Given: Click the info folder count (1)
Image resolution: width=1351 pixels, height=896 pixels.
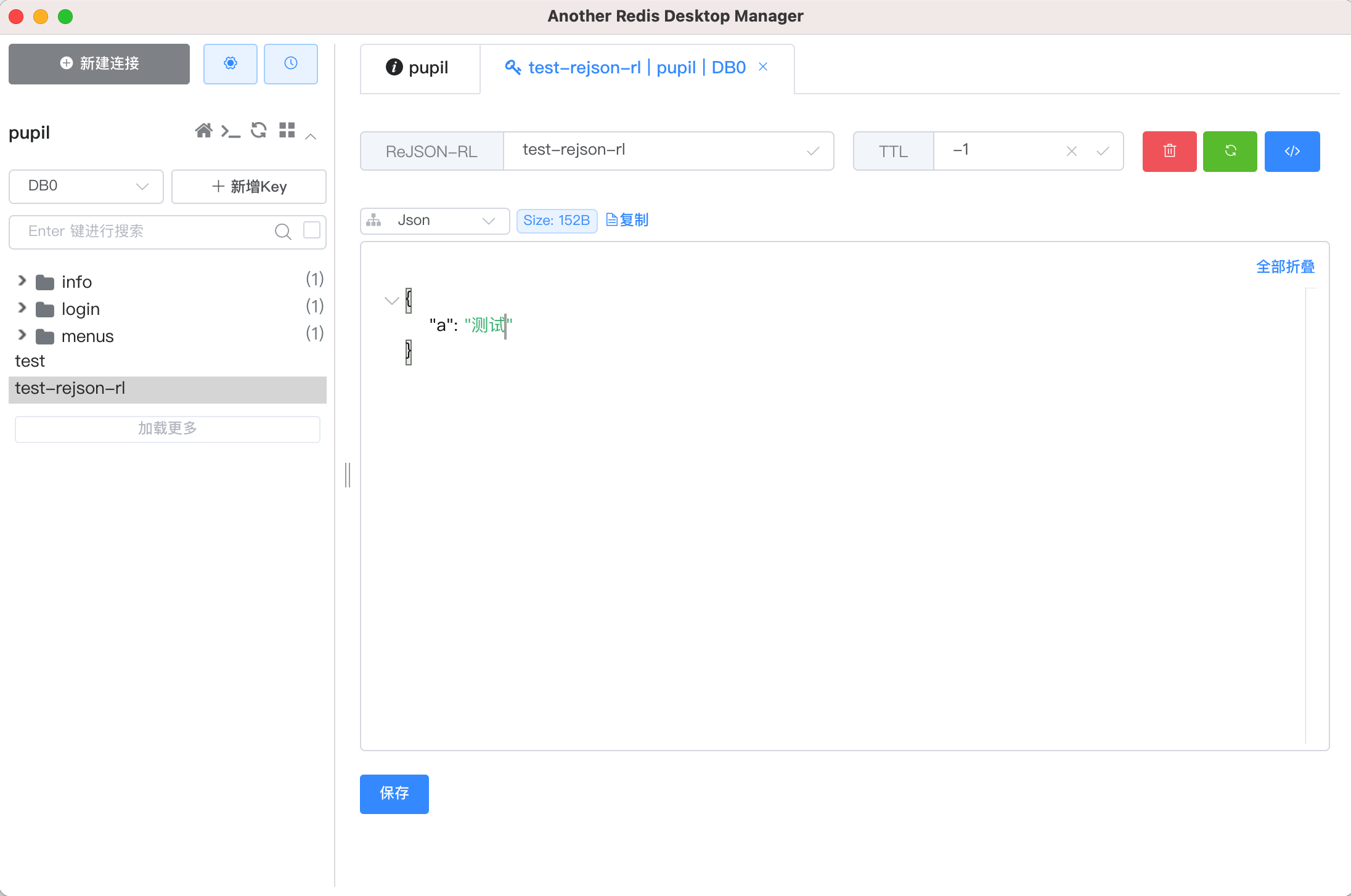Looking at the screenshot, I should [315, 280].
